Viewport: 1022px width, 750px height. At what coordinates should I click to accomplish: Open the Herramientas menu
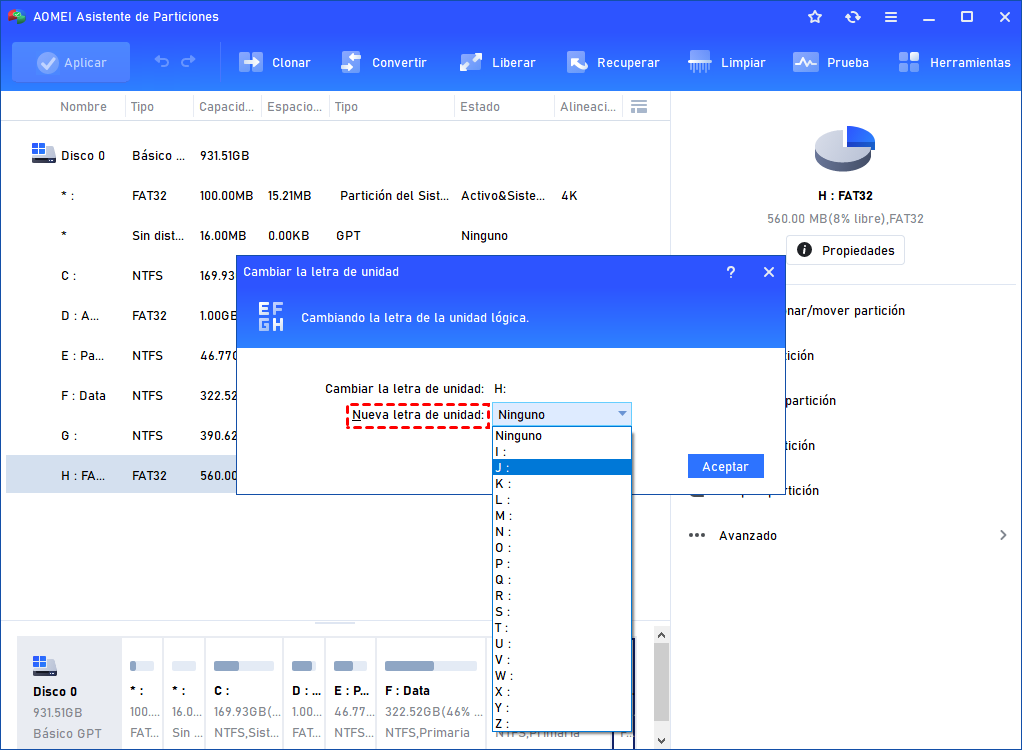tap(954, 63)
